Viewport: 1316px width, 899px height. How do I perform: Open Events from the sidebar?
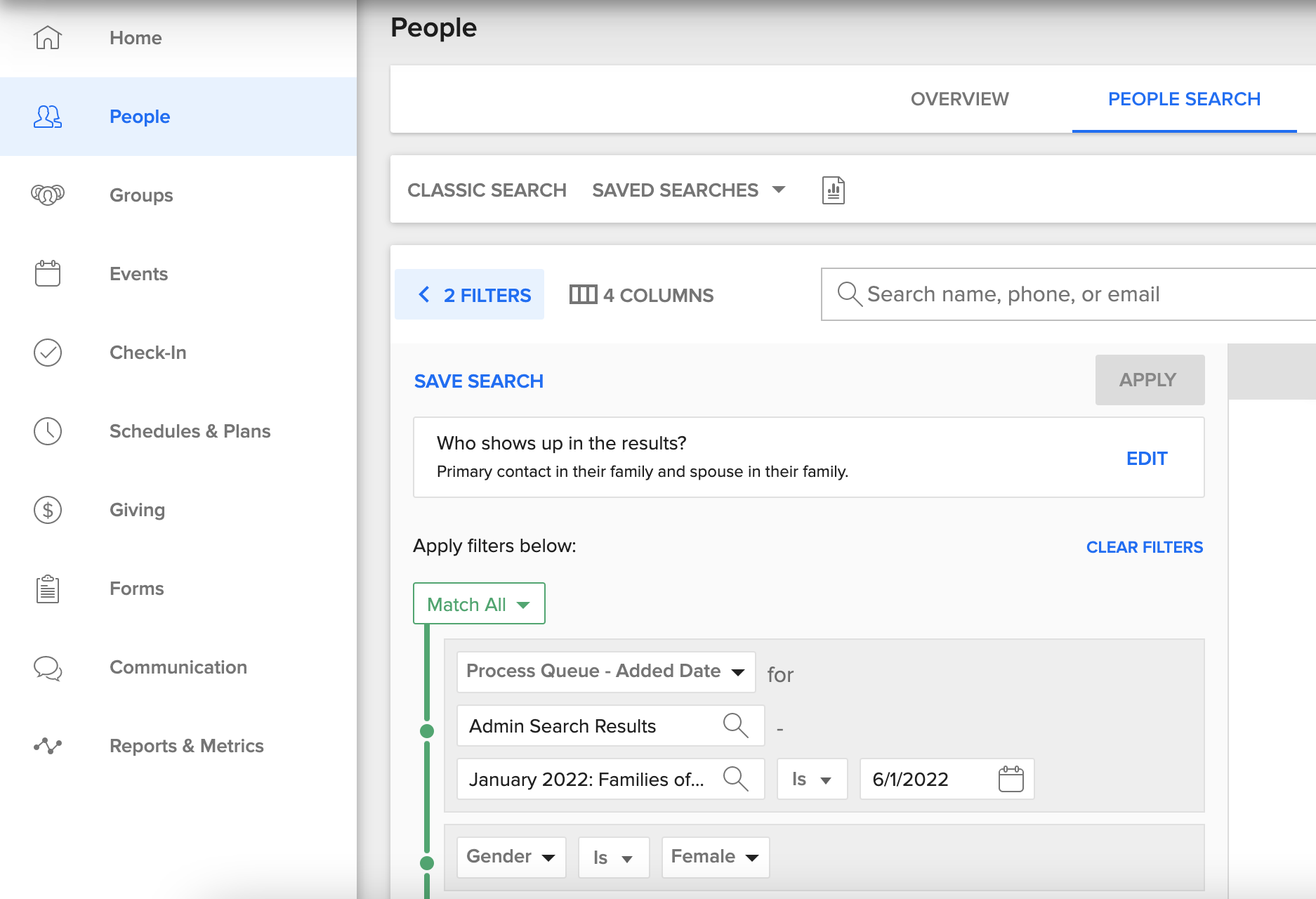138,274
